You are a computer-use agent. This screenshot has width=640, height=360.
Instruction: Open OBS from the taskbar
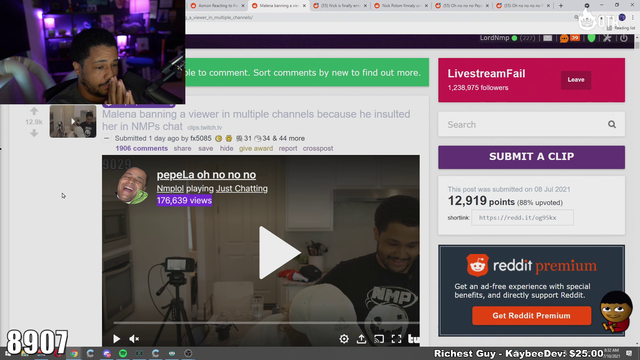tap(188, 353)
